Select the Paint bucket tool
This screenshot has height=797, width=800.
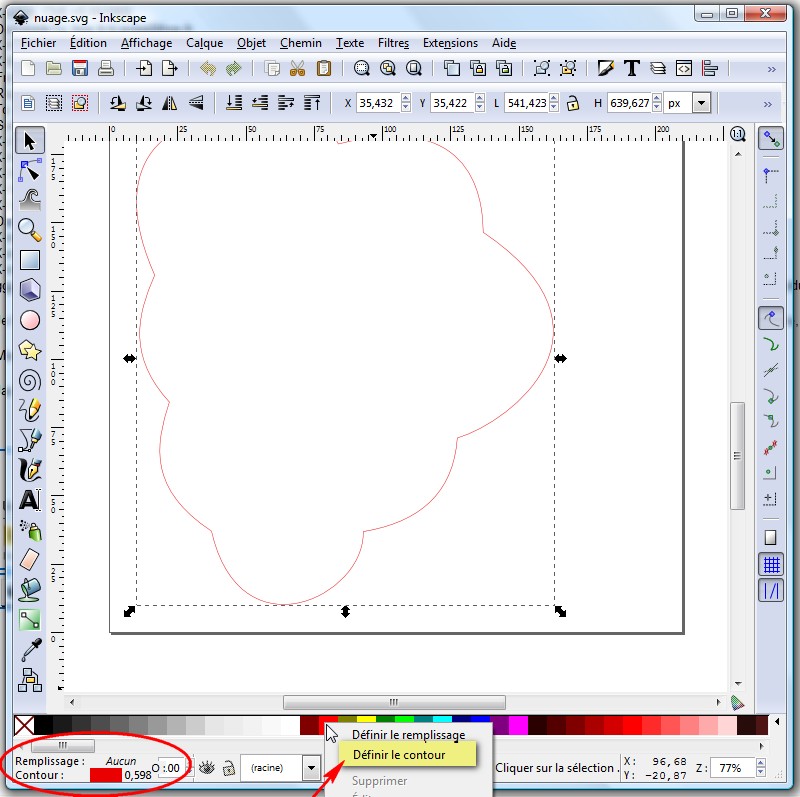30,590
